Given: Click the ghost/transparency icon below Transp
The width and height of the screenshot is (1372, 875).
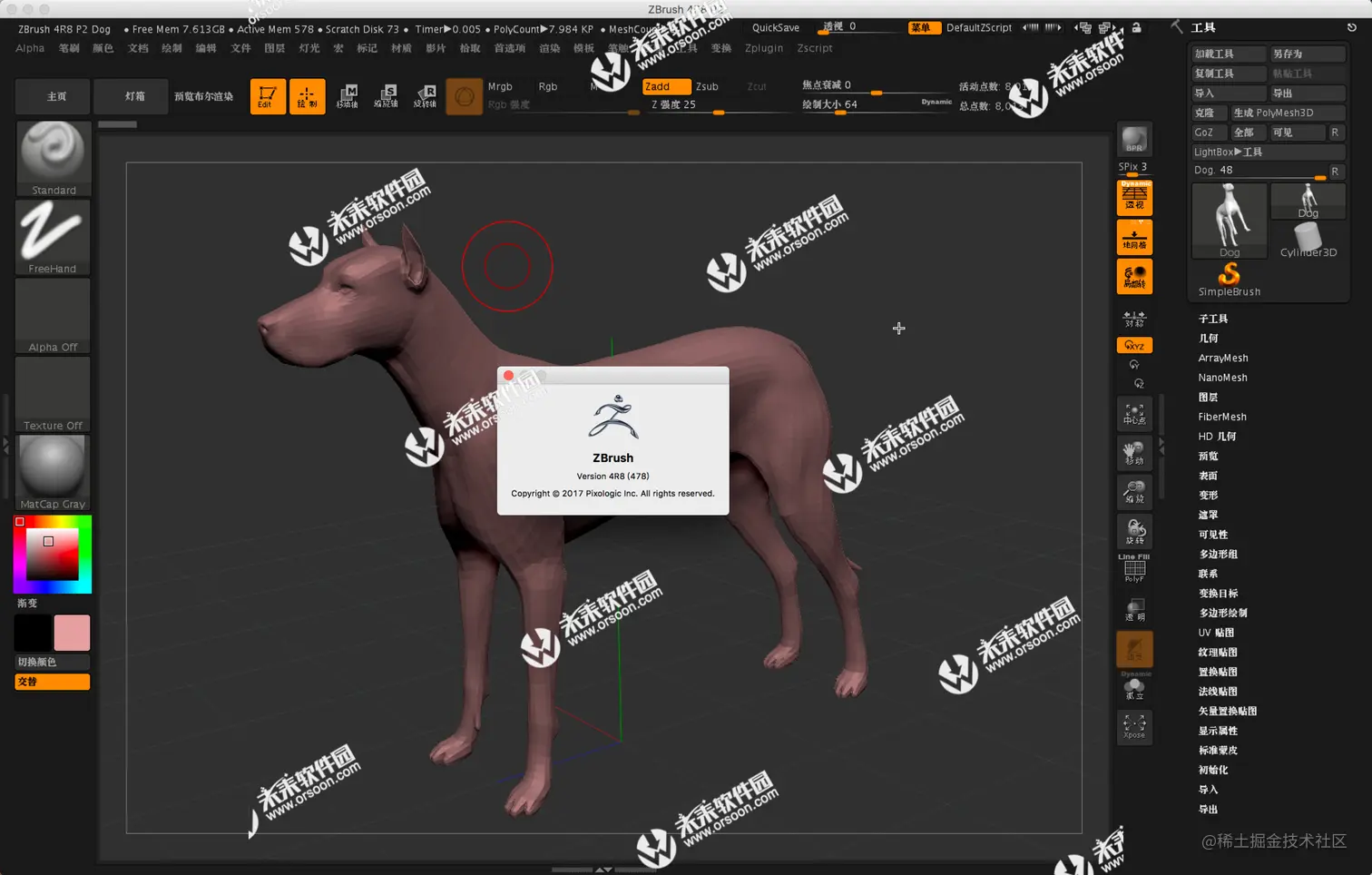Looking at the screenshot, I should point(1134,649).
